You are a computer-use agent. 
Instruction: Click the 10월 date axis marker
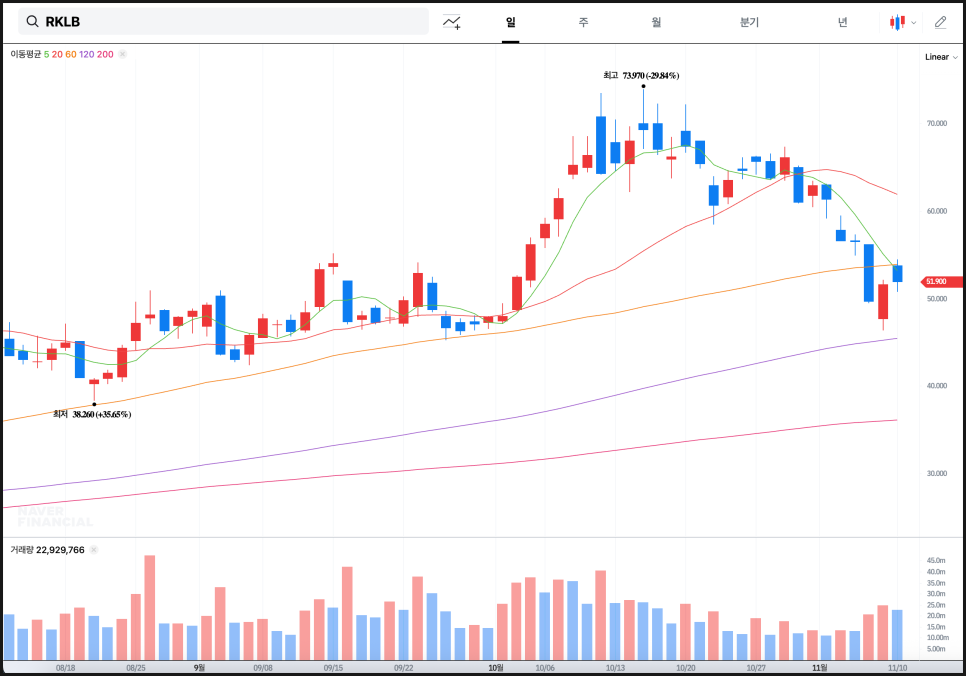pos(495,667)
